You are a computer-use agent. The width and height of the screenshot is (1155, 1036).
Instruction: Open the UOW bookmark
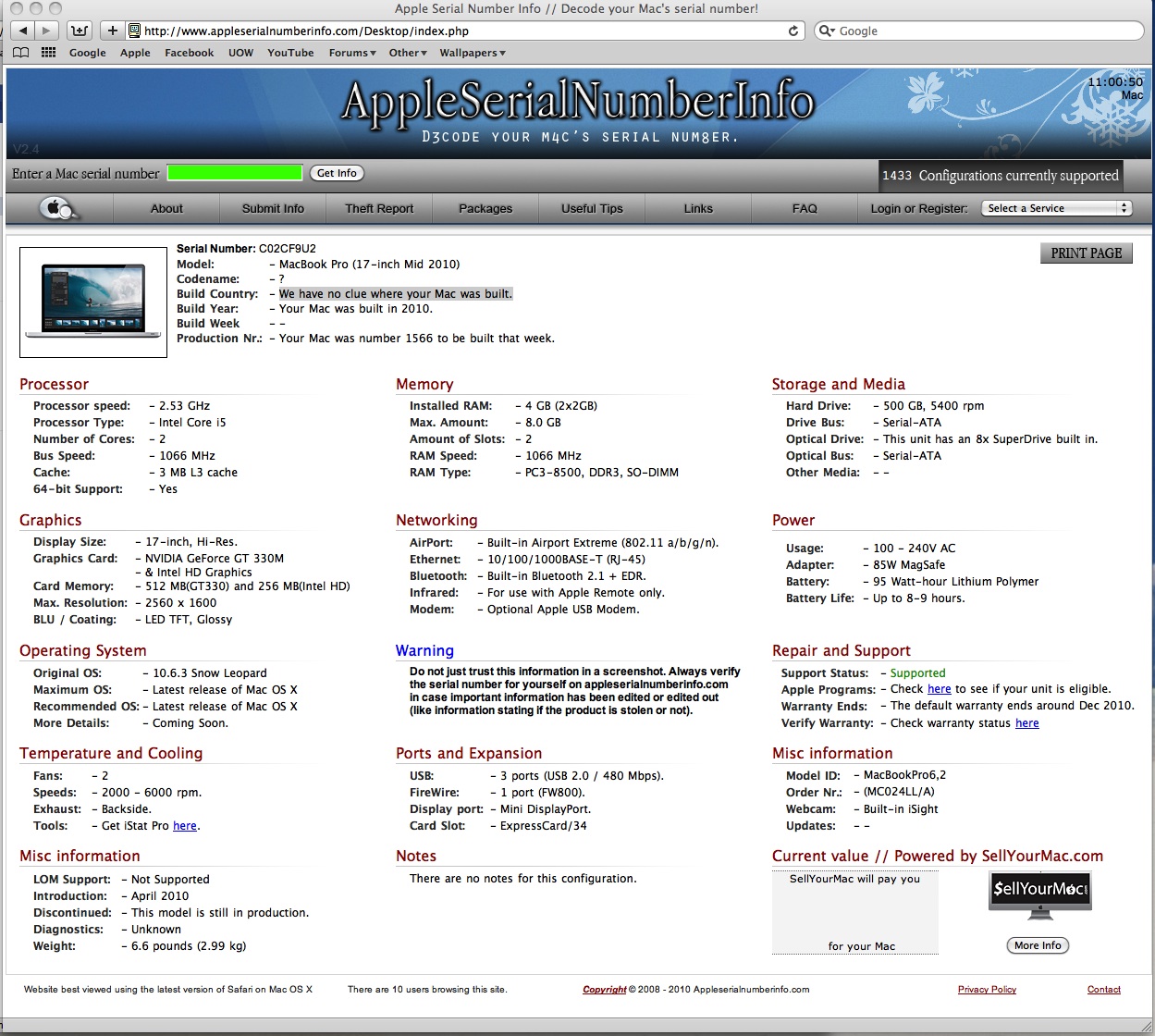click(x=240, y=53)
